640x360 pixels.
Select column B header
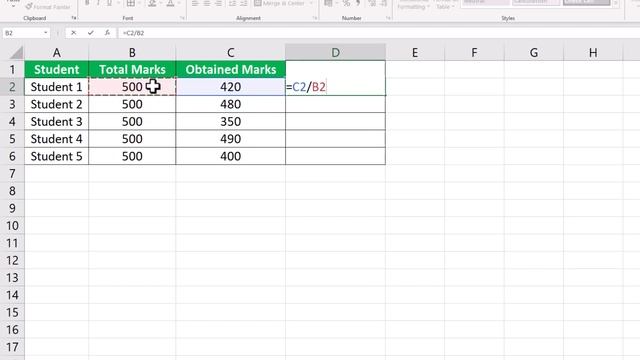coord(132,53)
